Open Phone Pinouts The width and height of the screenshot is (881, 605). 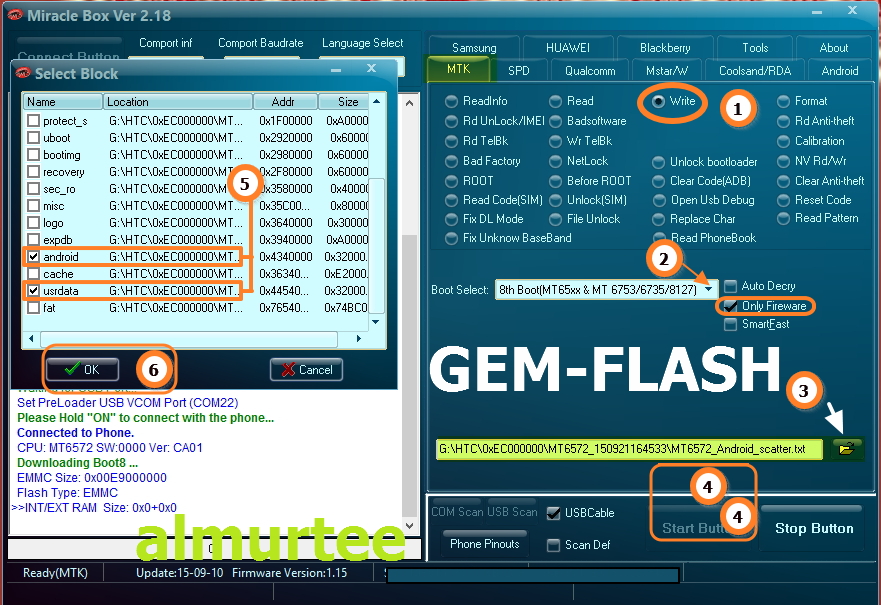click(x=484, y=544)
